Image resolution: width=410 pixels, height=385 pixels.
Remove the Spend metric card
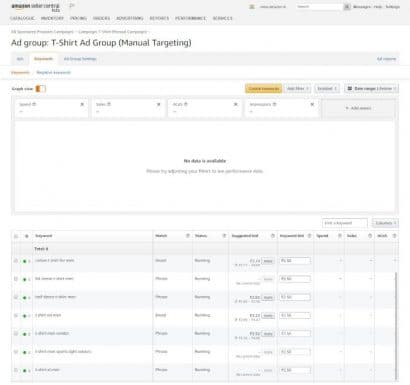[82, 104]
